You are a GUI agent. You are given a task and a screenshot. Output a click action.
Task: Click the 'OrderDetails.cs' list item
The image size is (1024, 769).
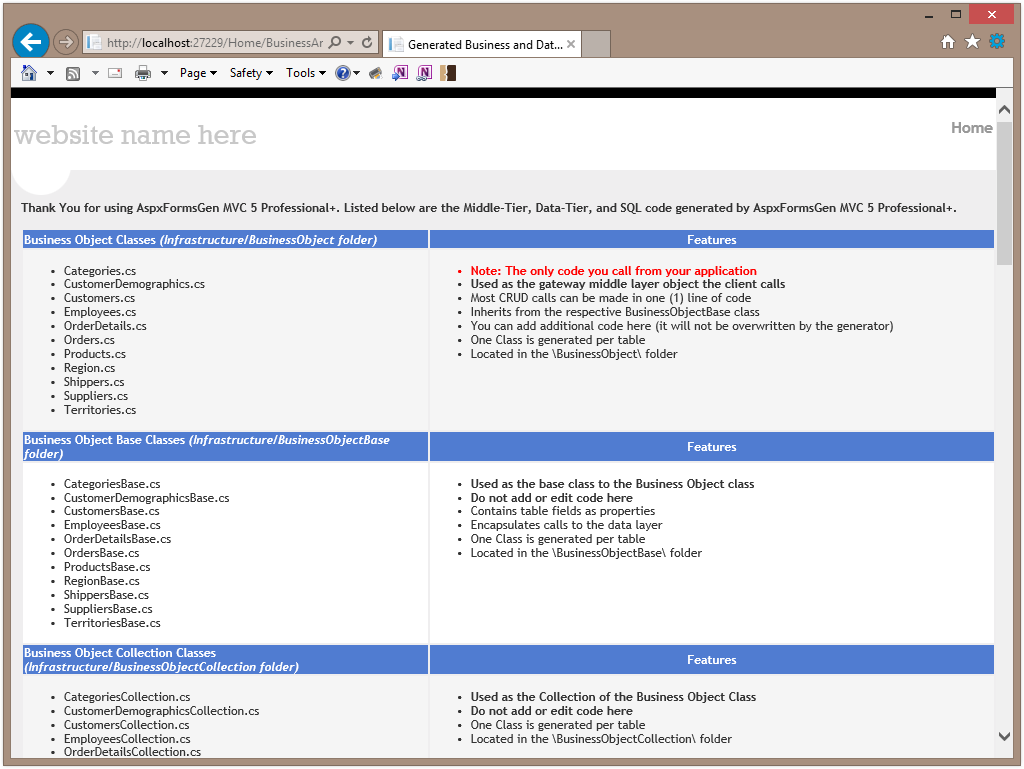click(105, 326)
